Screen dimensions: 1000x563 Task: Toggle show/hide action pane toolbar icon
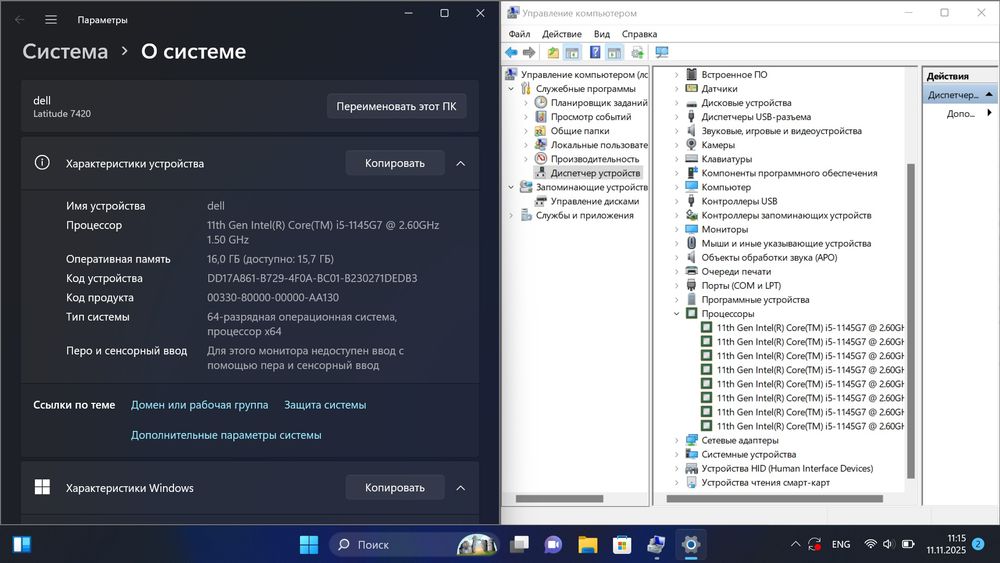[614, 52]
